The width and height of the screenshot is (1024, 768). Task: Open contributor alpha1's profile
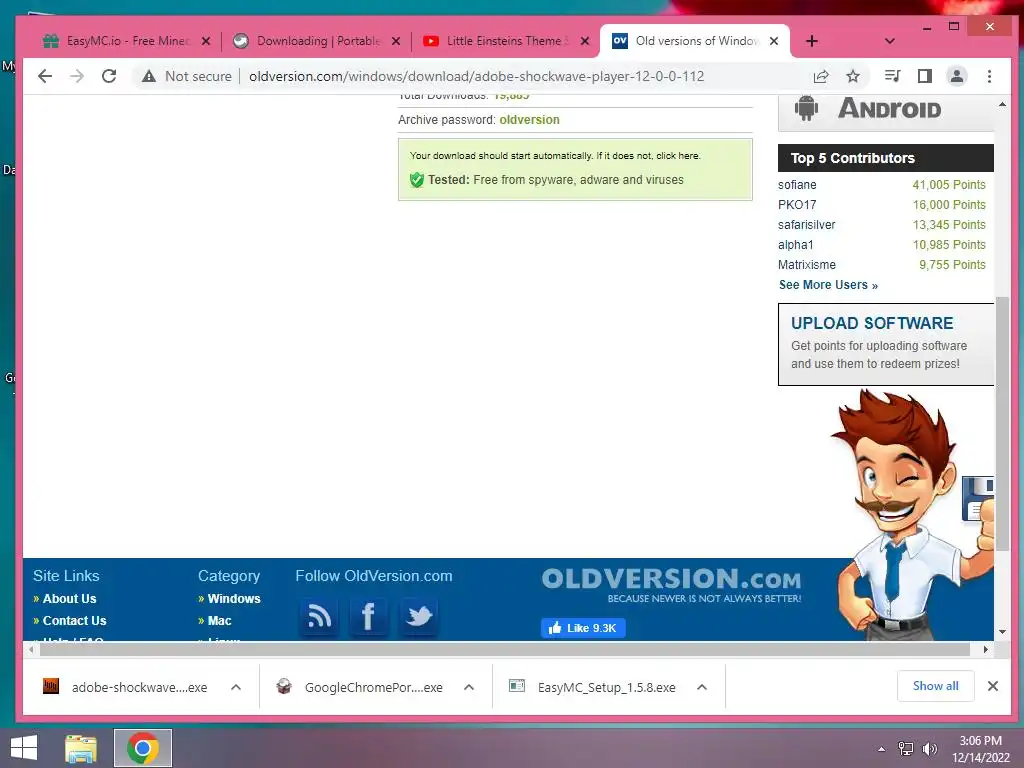[x=795, y=245]
